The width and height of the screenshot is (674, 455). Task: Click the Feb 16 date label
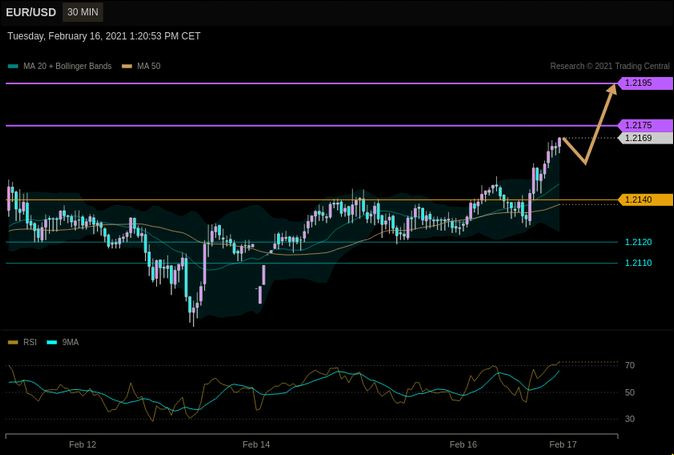click(463, 445)
